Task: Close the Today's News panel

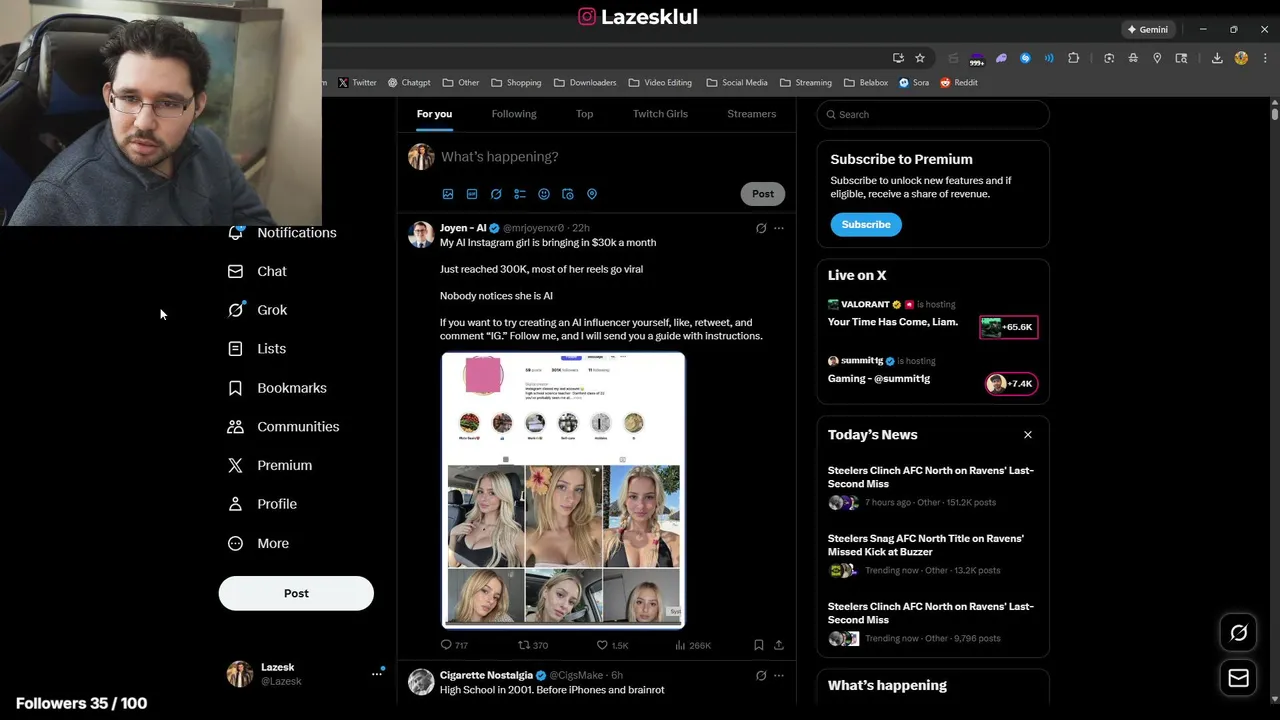Action: point(1027,435)
